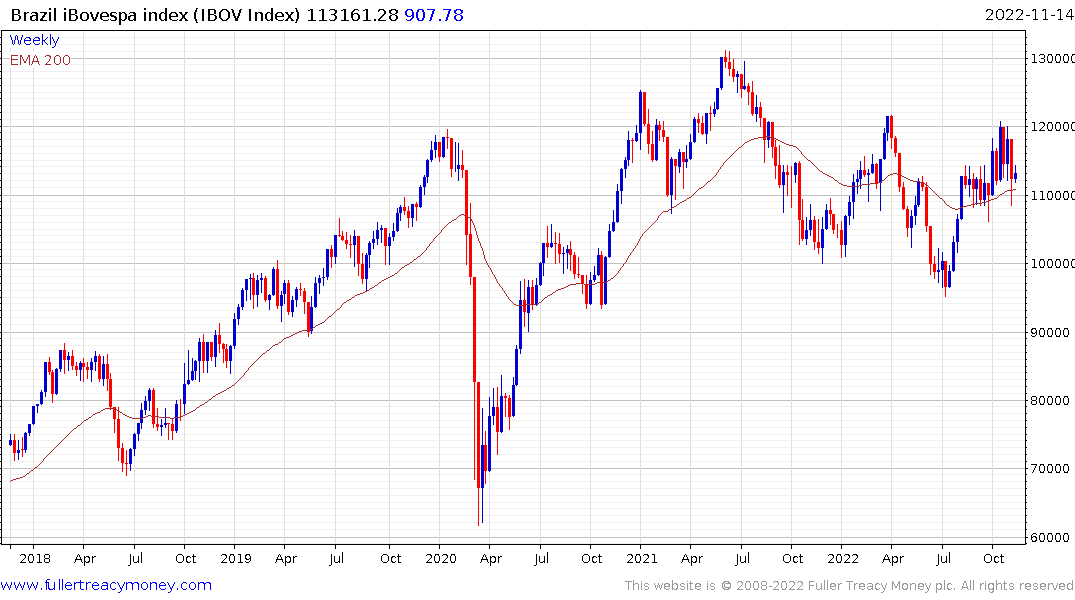Click the 80000 price axis label
Image resolution: width=1075 pixels, height=600 pixels.
tap(1050, 400)
